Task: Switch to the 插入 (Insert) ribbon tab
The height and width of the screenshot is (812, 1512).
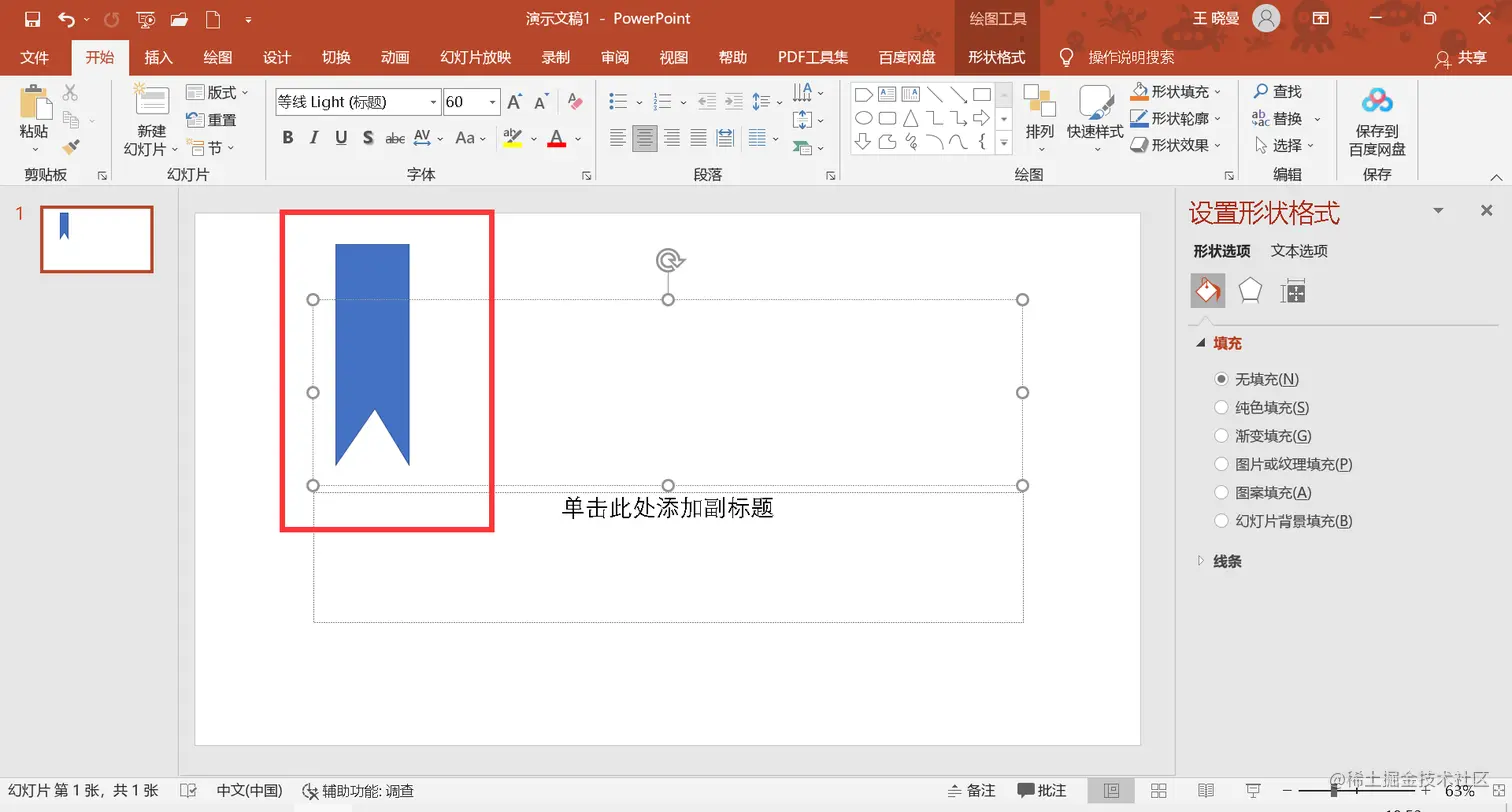Action: click(158, 58)
